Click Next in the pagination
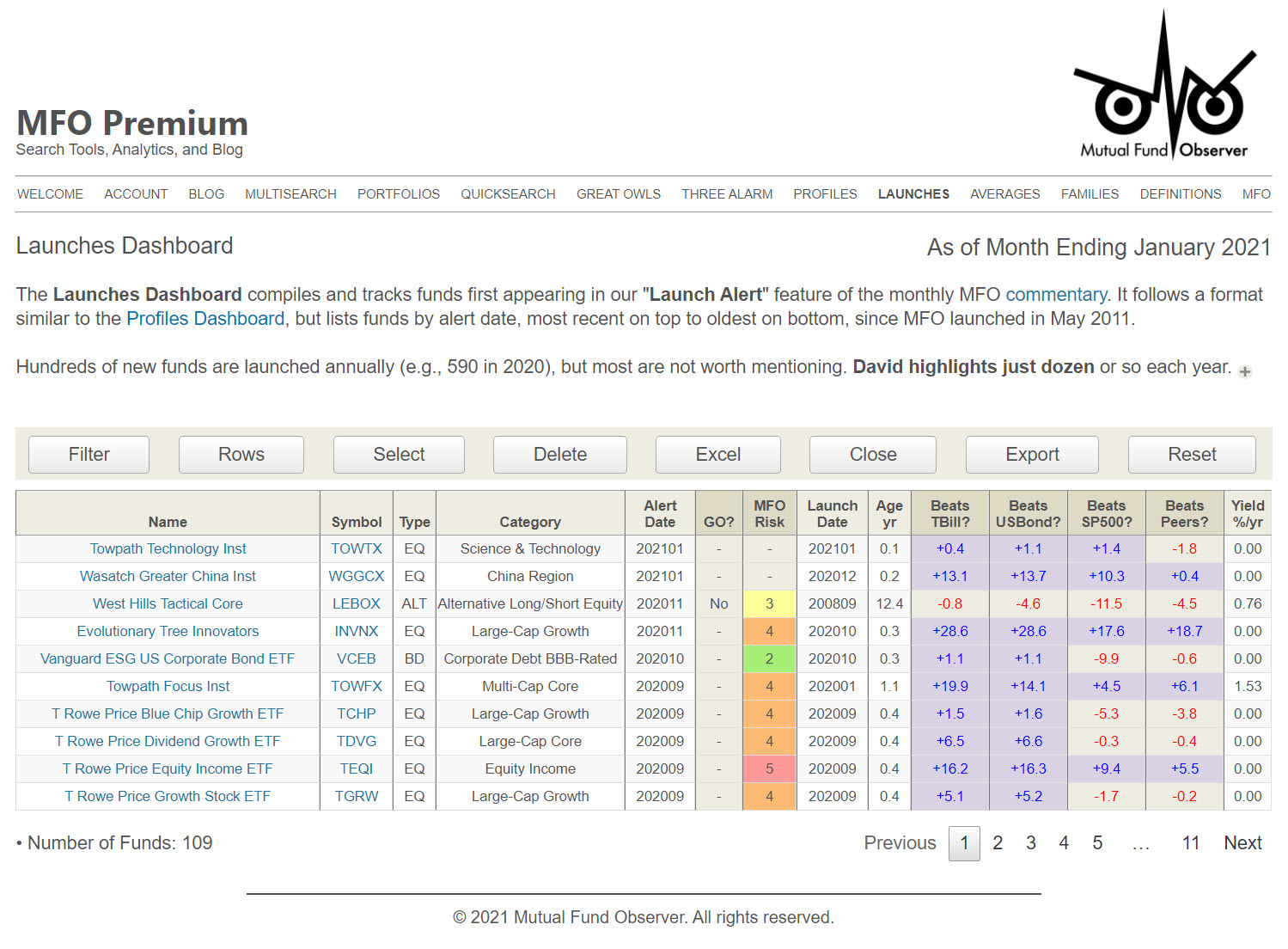1288x949 pixels. pos(1242,843)
